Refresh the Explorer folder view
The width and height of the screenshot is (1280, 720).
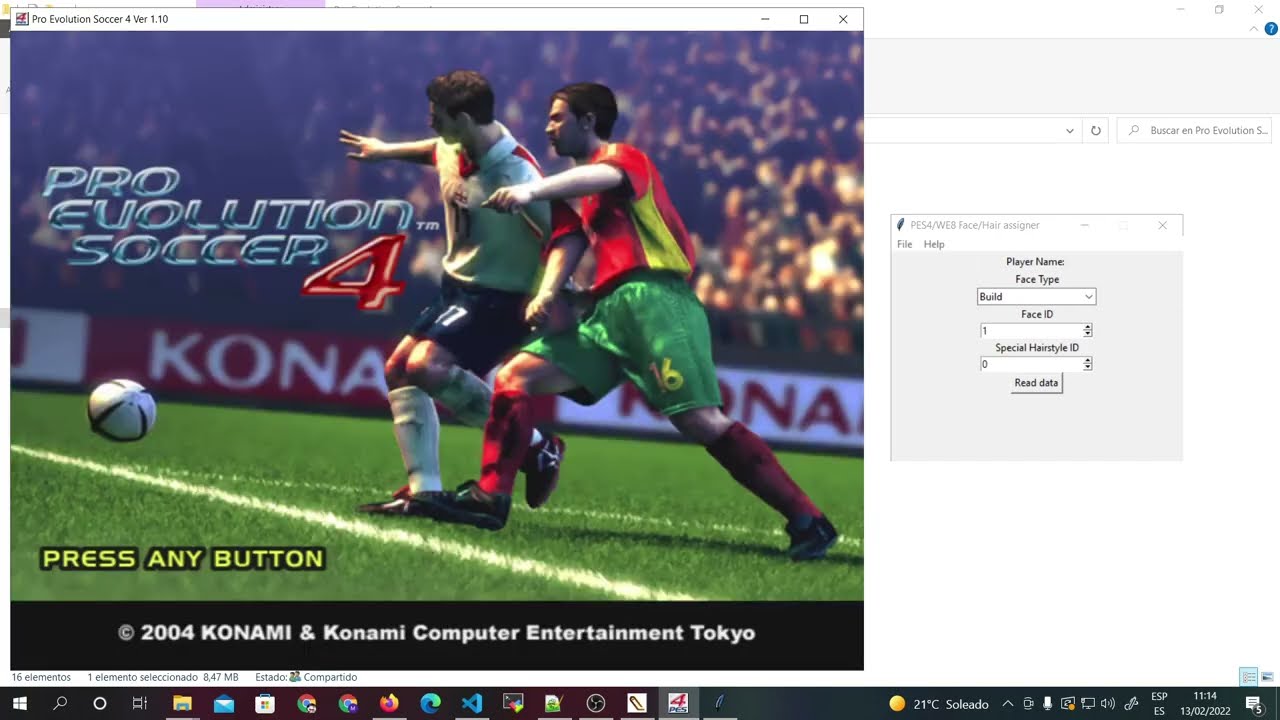tap(1096, 131)
